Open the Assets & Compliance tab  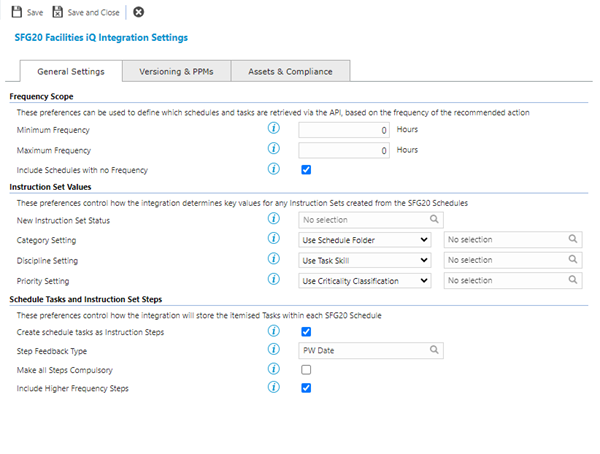pyautogui.click(x=290, y=71)
